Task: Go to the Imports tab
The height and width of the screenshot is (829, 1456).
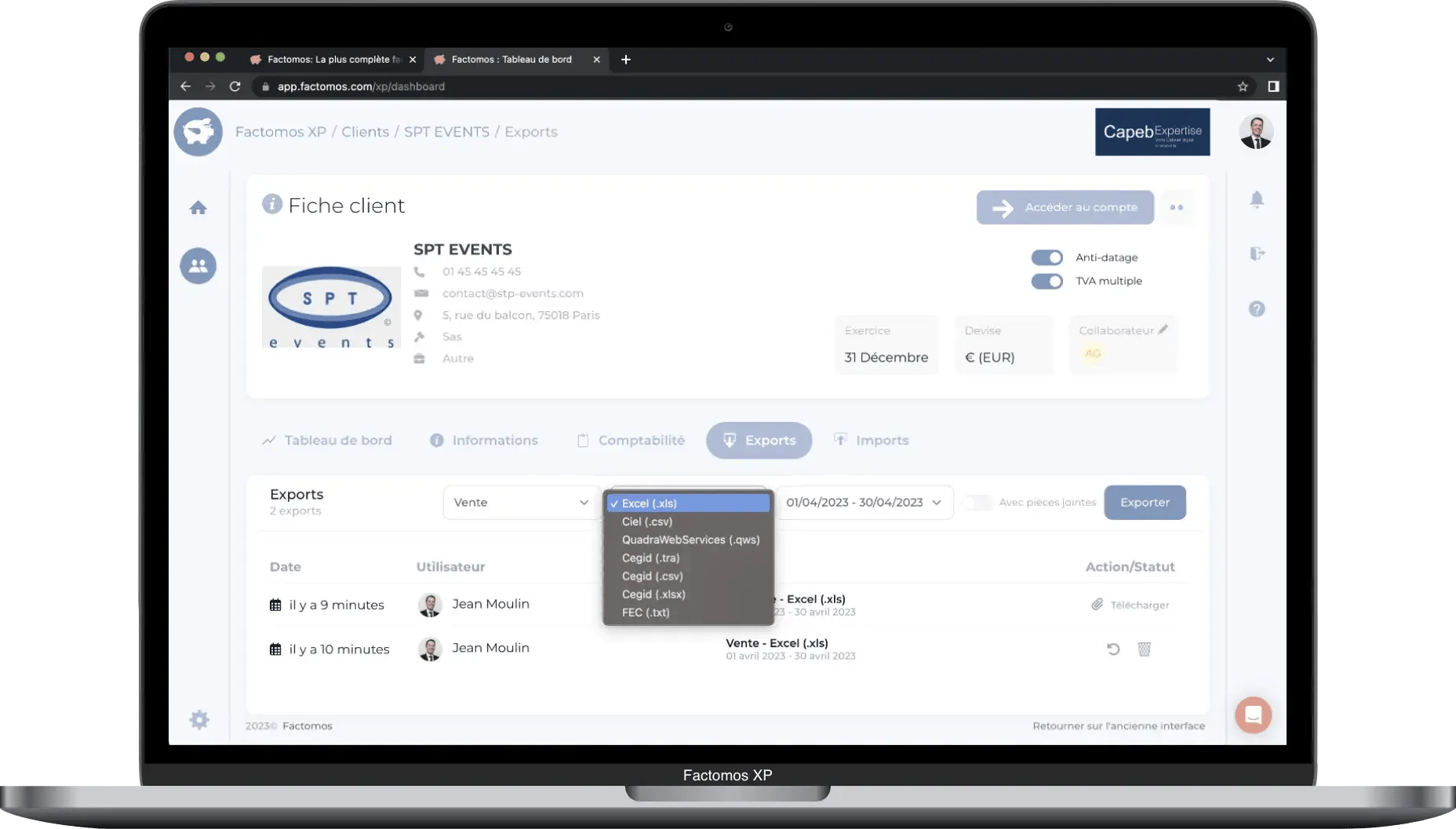Action: pyautogui.click(x=872, y=441)
